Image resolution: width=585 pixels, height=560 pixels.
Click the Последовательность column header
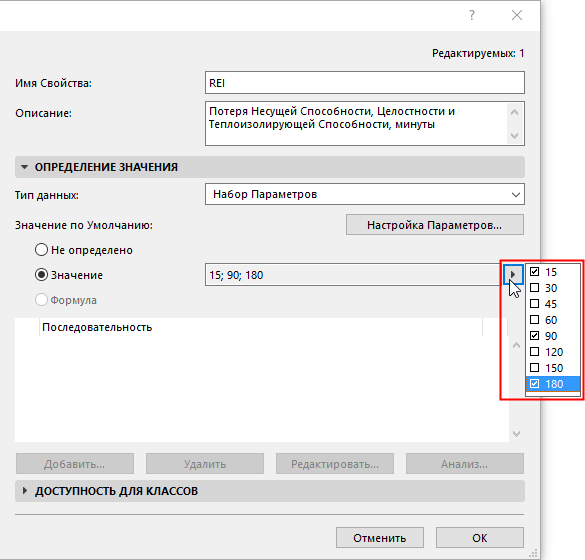coord(261,327)
